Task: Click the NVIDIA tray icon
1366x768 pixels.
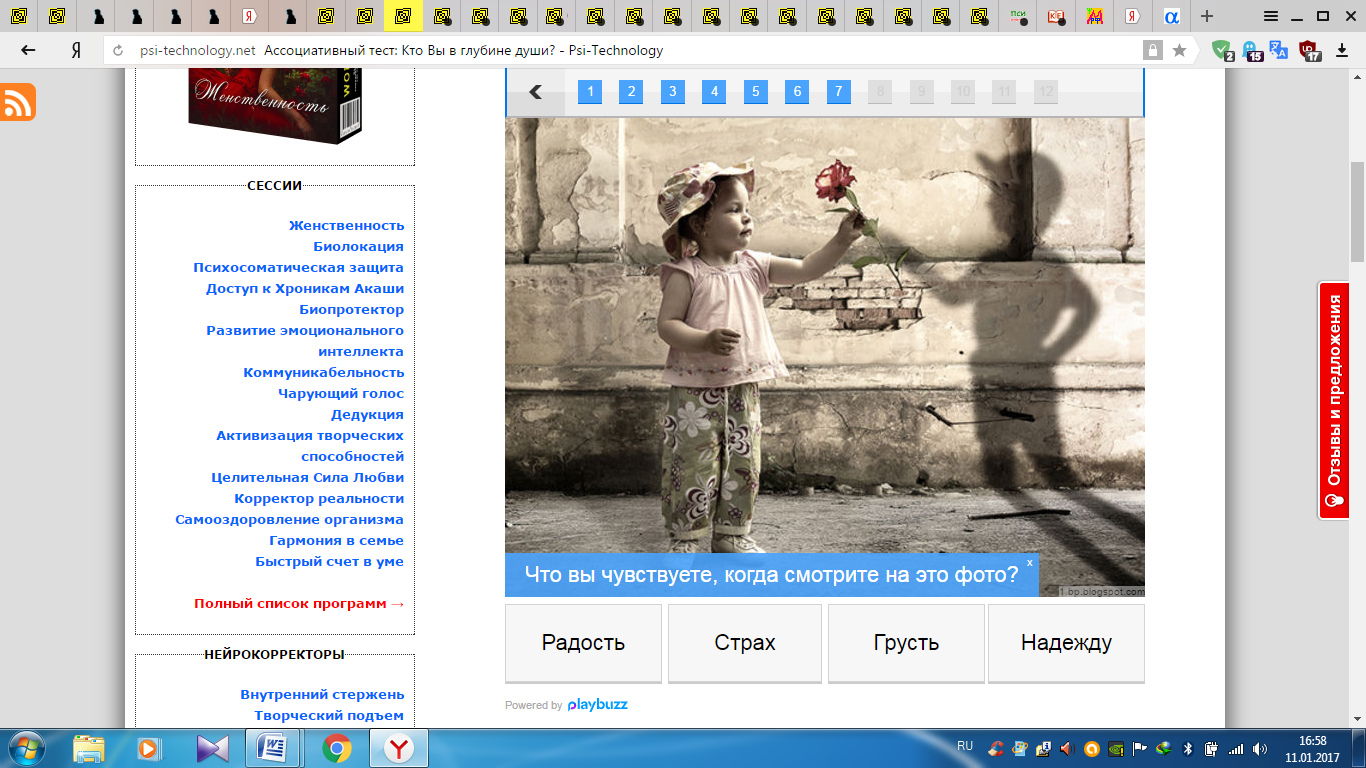Action: [1116, 748]
